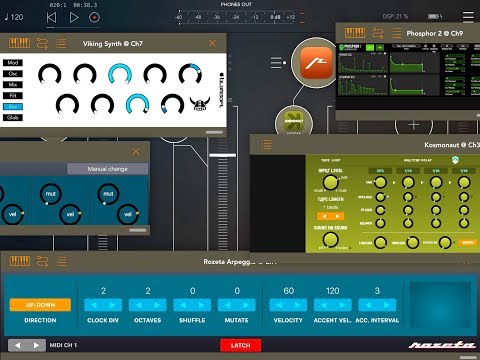Click the middle 'vel' knob
Viewport: 480px width, 360px height.
[70, 214]
